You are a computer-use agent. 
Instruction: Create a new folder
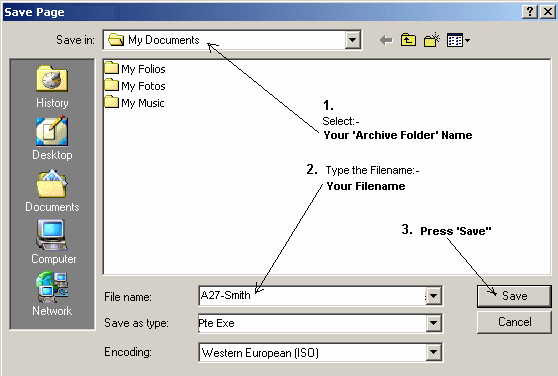tap(431, 40)
